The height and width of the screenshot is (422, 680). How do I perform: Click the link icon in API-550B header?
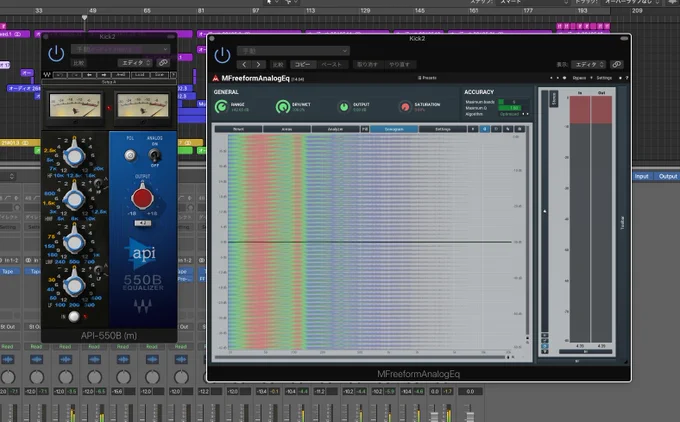tap(163, 63)
